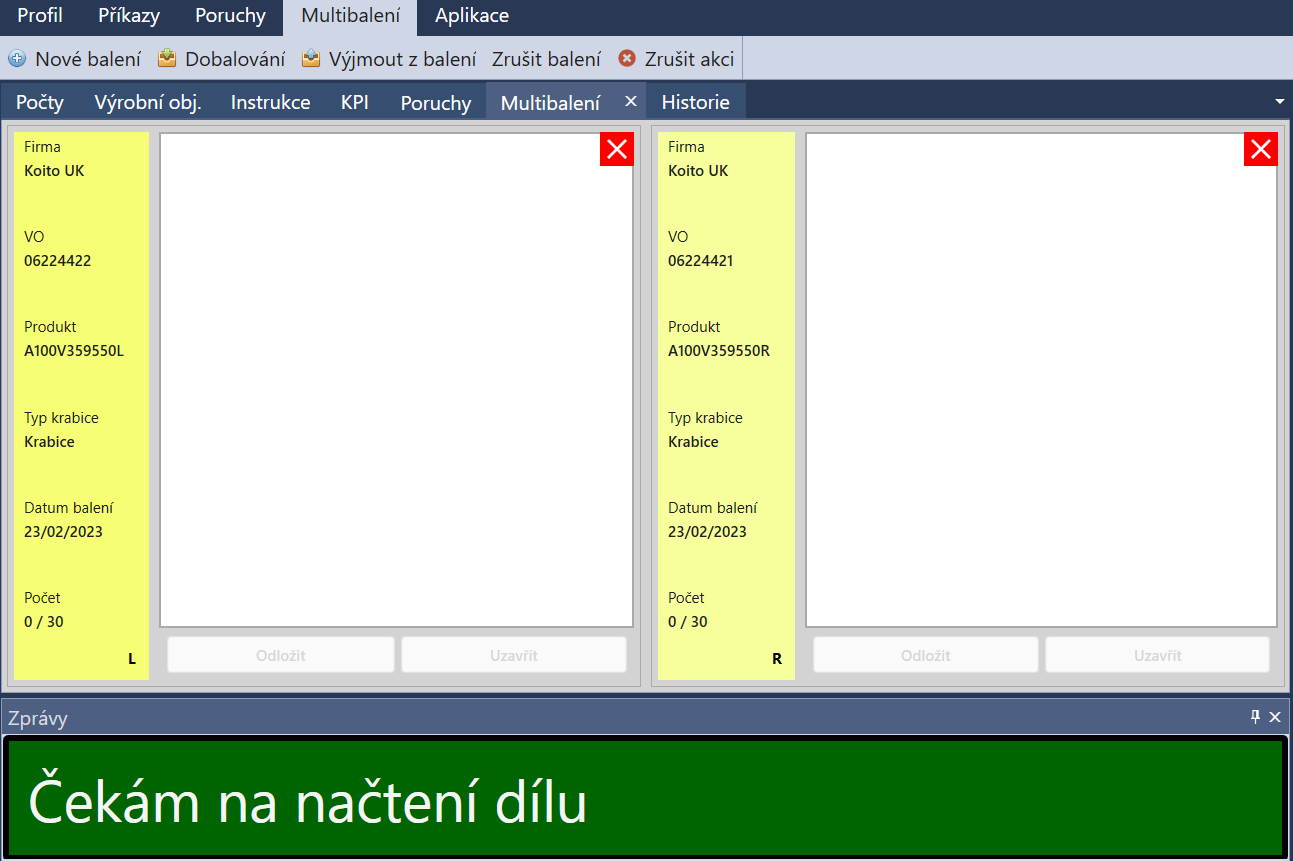The image size is (1293, 861).
Task: Click the Nové balení plus icon
Action: pyautogui.click(x=17, y=59)
